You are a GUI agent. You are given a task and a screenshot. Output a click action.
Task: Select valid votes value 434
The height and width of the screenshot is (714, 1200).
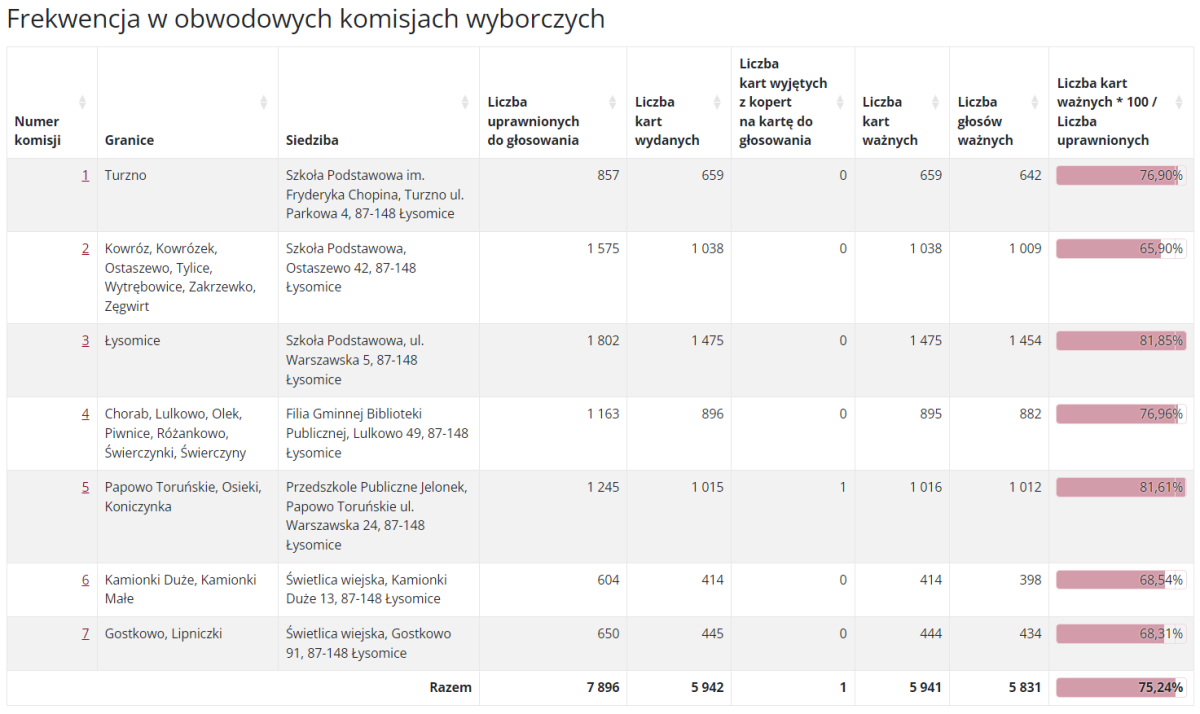coord(1030,634)
